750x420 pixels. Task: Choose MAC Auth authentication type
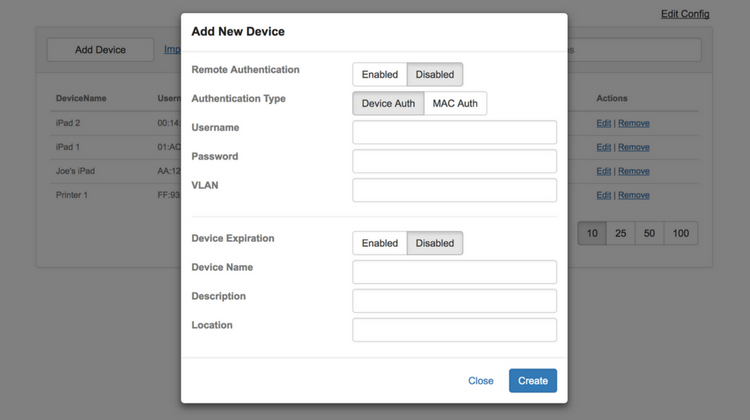[455, 103]
